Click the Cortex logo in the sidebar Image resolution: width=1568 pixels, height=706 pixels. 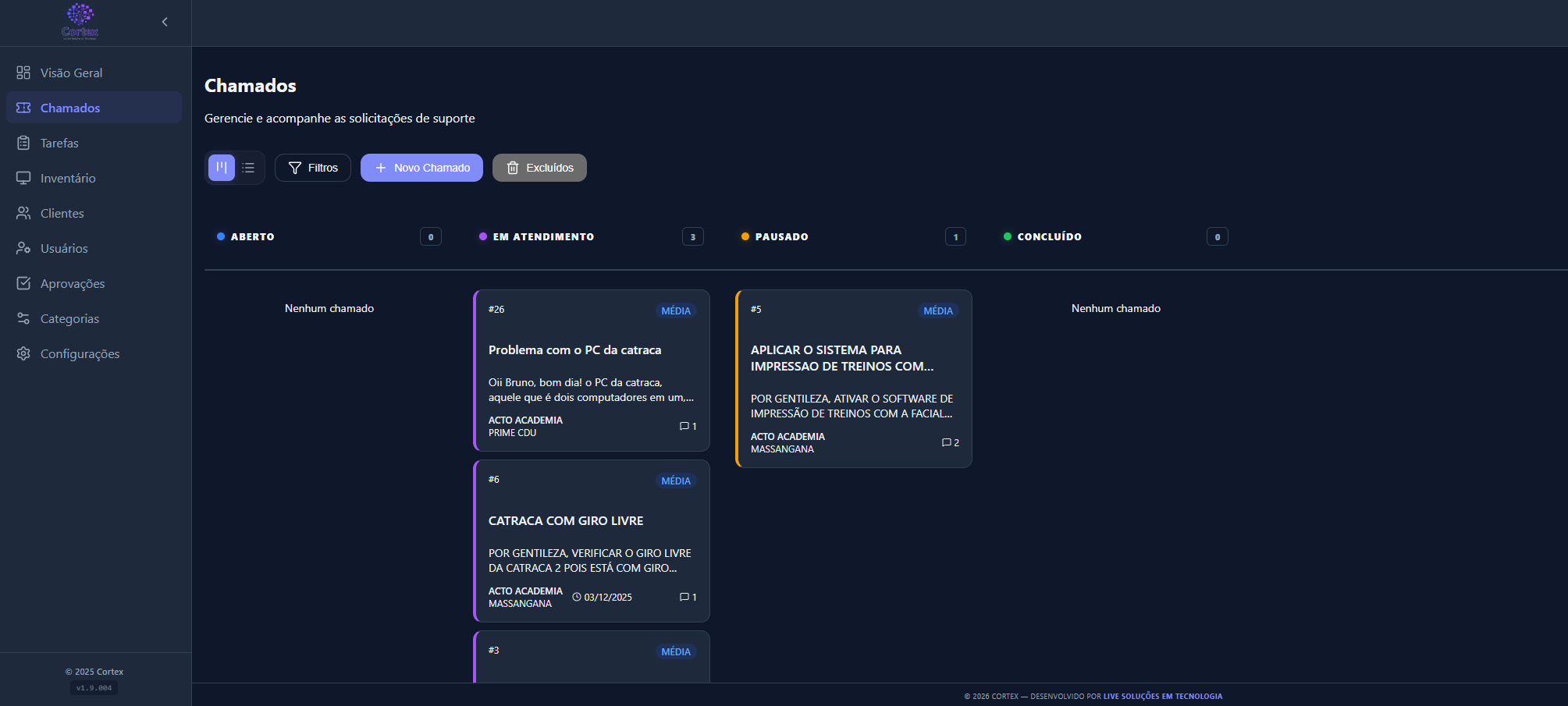click(80, 21)
